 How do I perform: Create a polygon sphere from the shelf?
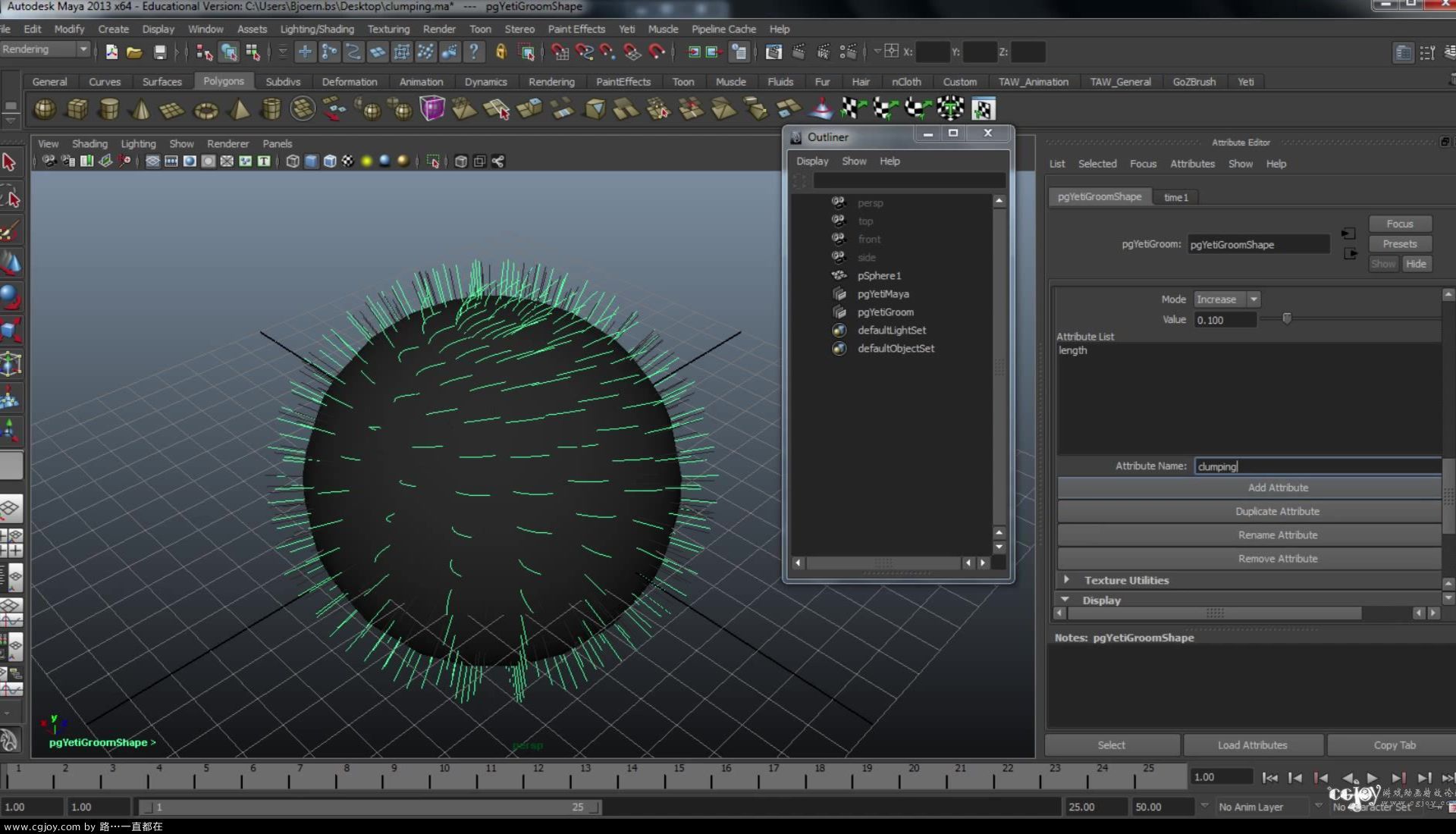(x=45, y=109)
